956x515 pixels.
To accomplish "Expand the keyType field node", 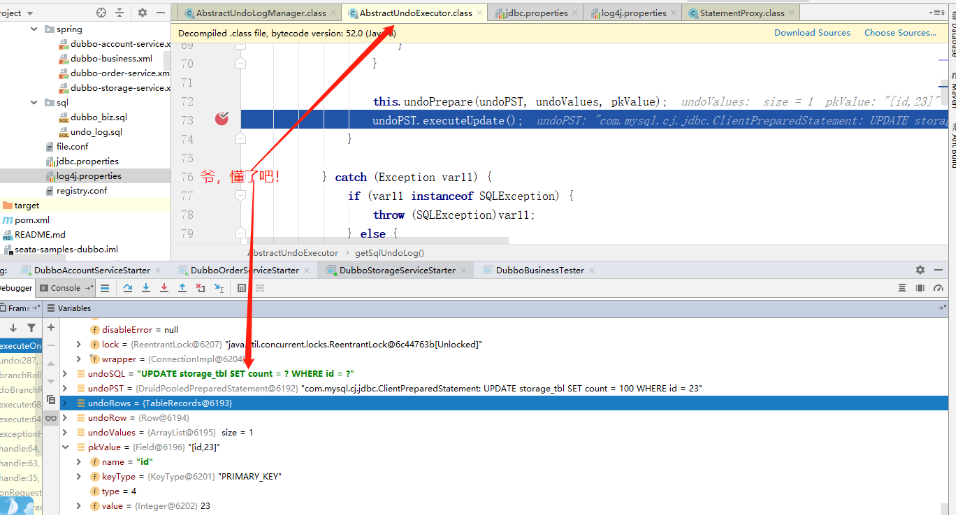I will (79, 477).
